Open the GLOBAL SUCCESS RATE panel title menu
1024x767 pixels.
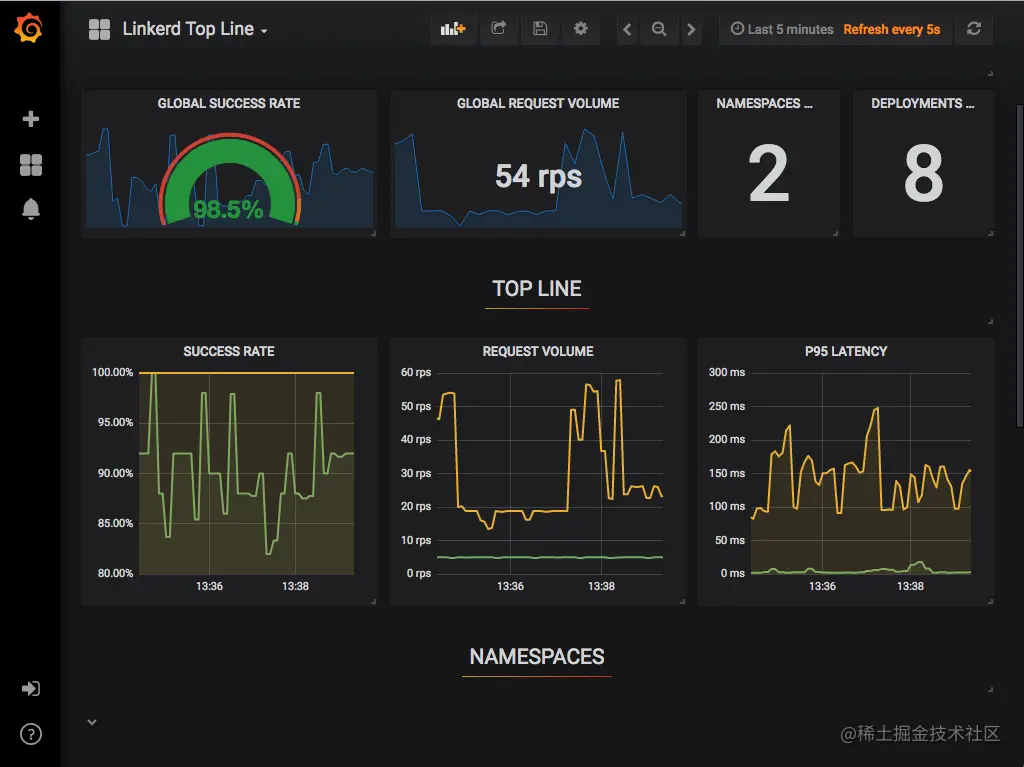[228, 103]
